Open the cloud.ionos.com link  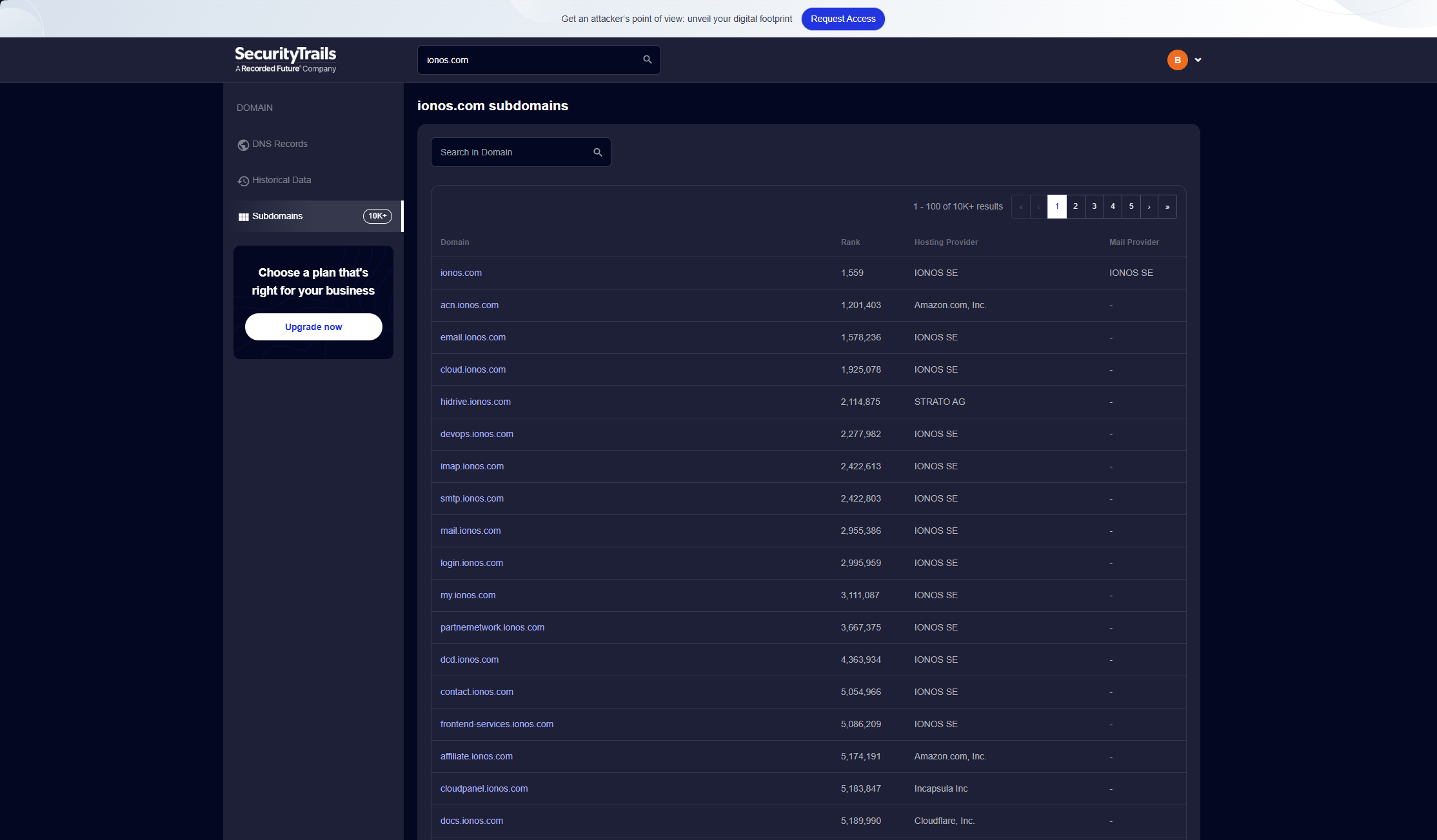[473, 369]
